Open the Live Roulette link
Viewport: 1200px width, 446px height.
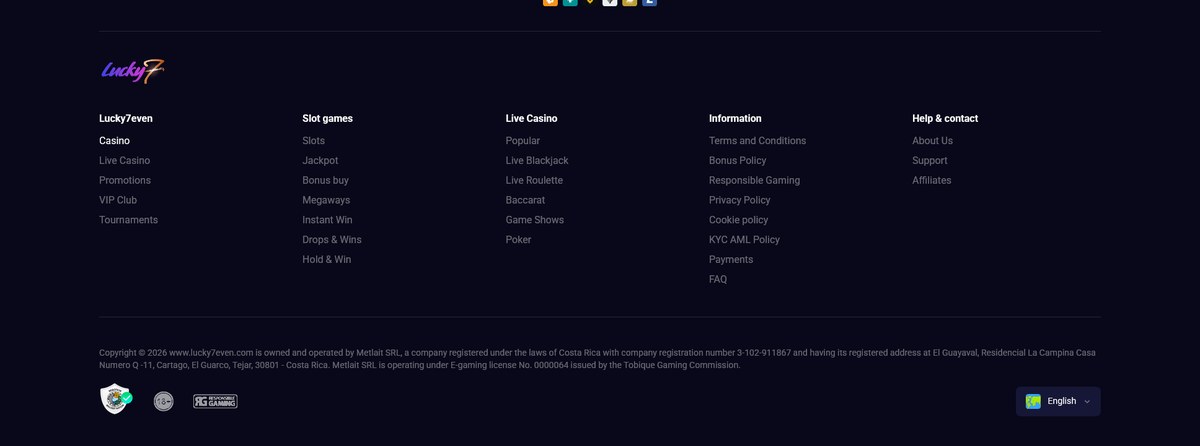click(x=534, y=181)
